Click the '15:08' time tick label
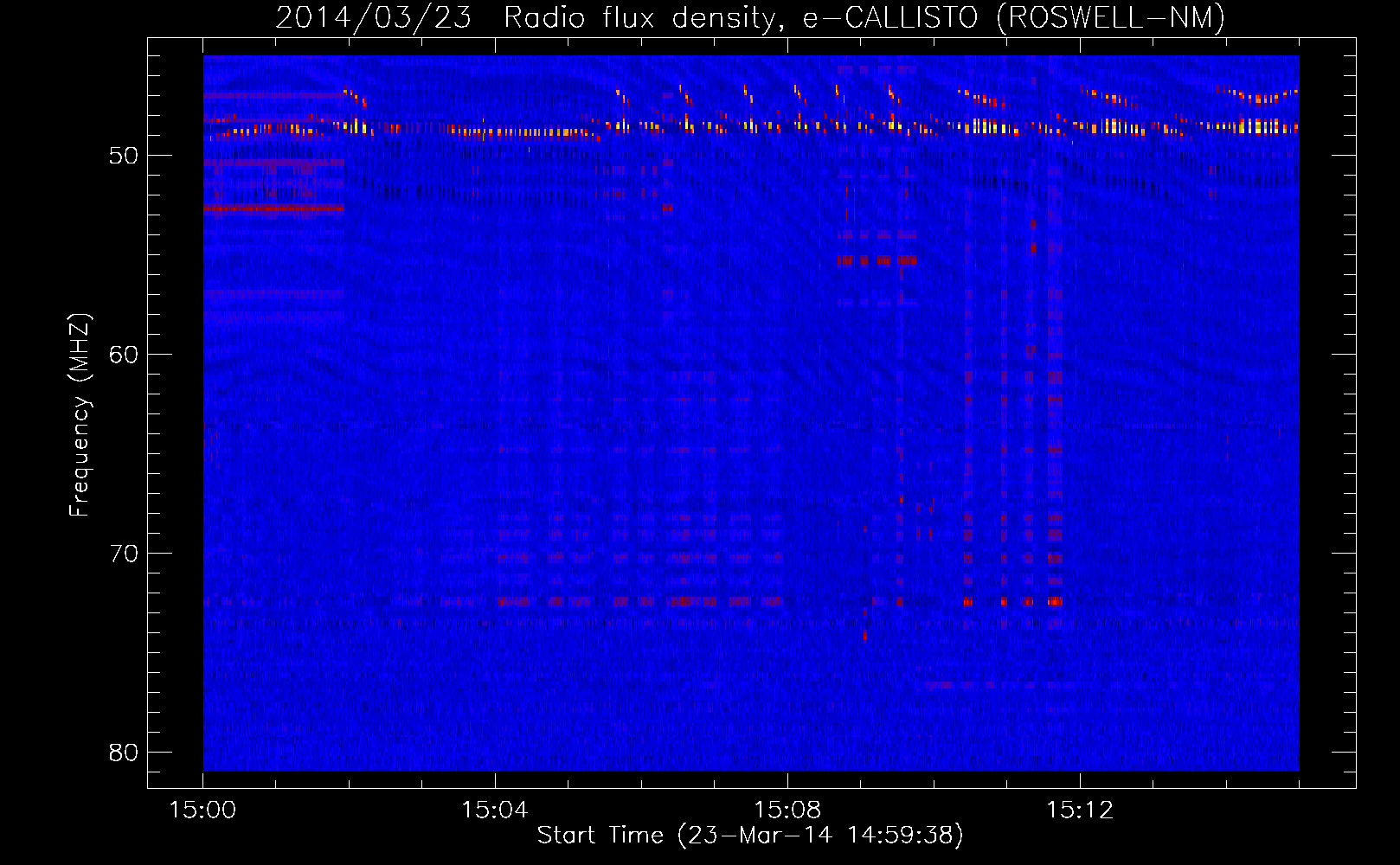 click(x=787, y=810)
